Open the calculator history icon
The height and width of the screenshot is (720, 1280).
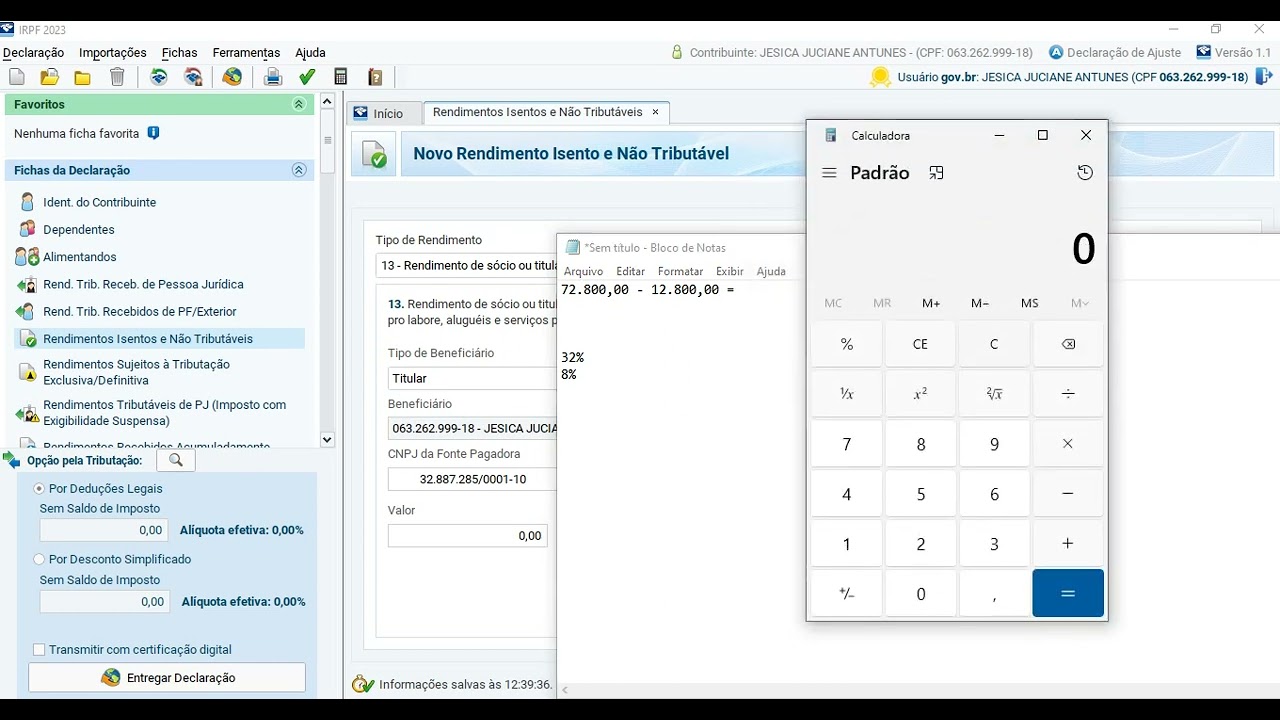click(1085, 173)
